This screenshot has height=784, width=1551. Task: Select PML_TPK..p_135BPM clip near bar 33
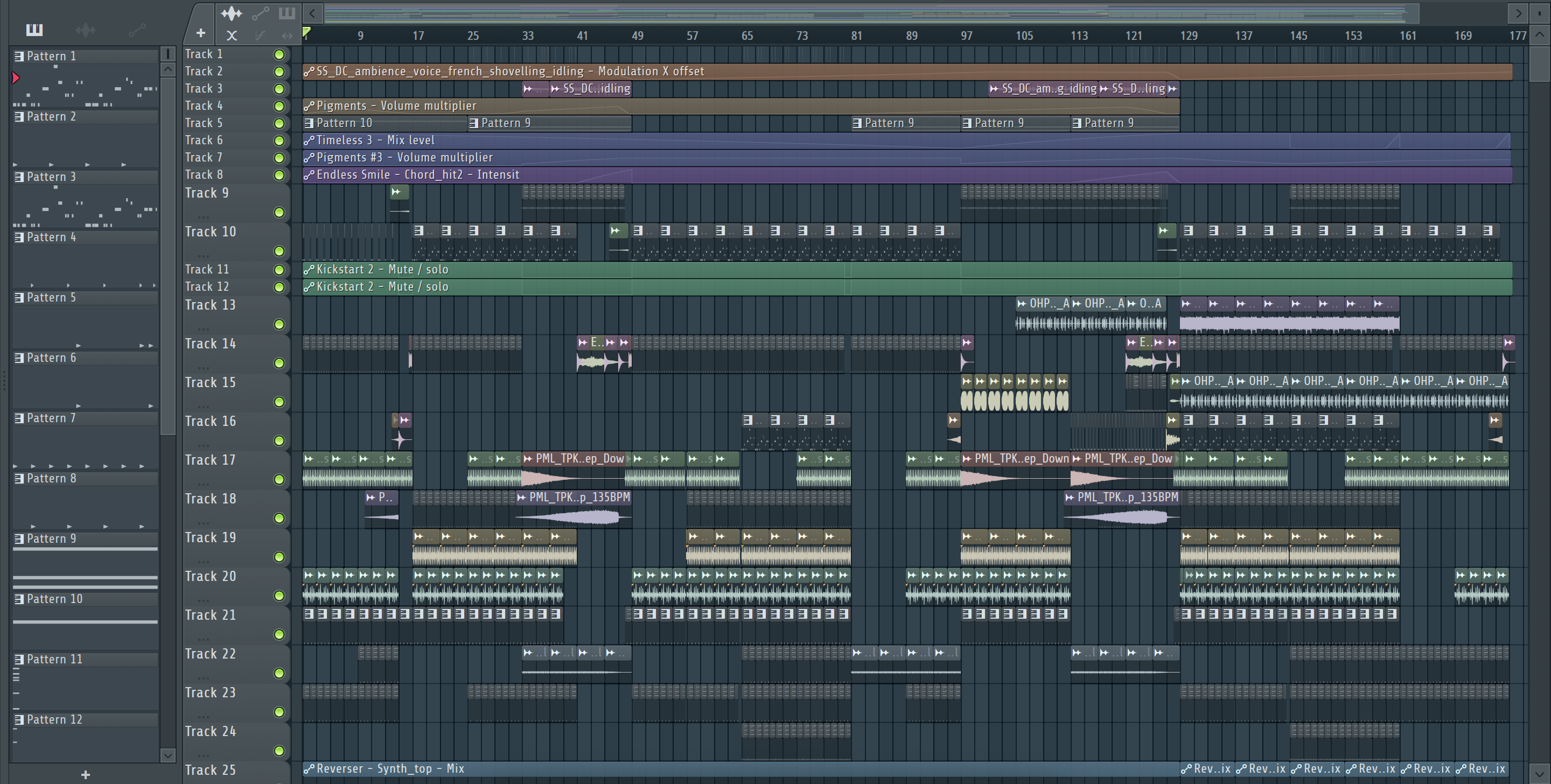pyautogui.click(x=574, y=509)
